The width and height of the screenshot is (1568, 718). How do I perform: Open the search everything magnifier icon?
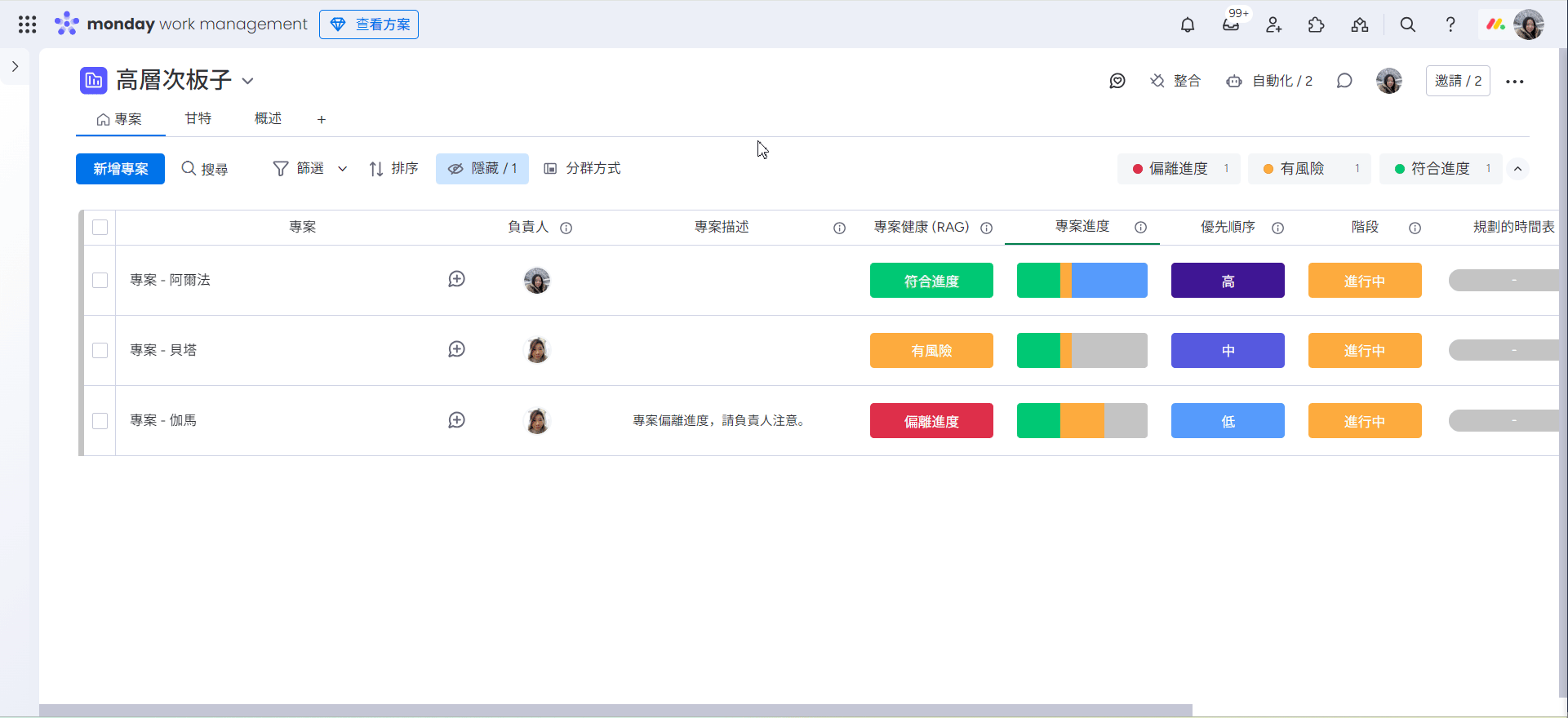point(1407,24)
